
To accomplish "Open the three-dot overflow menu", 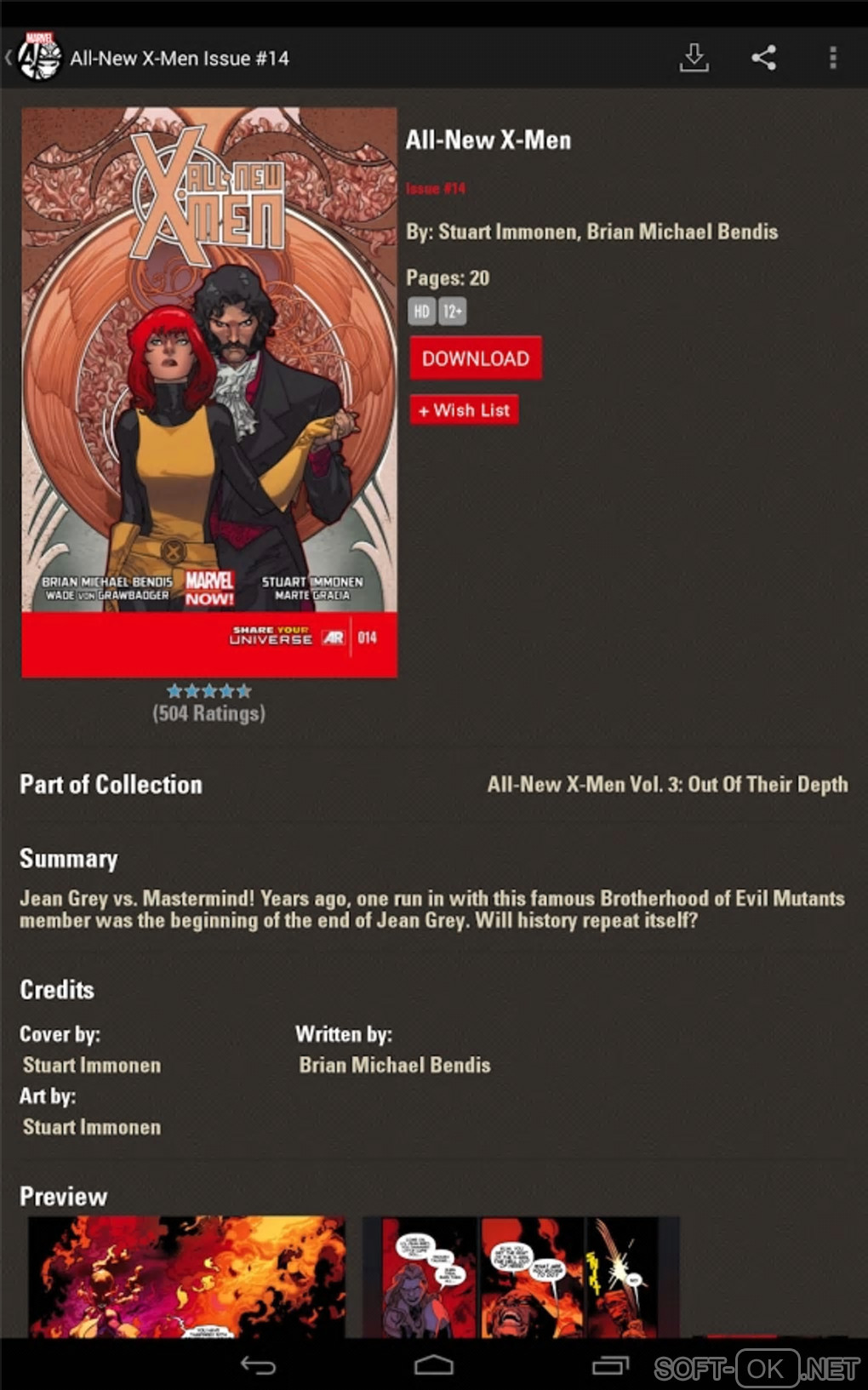I will (x=833, y=58).
